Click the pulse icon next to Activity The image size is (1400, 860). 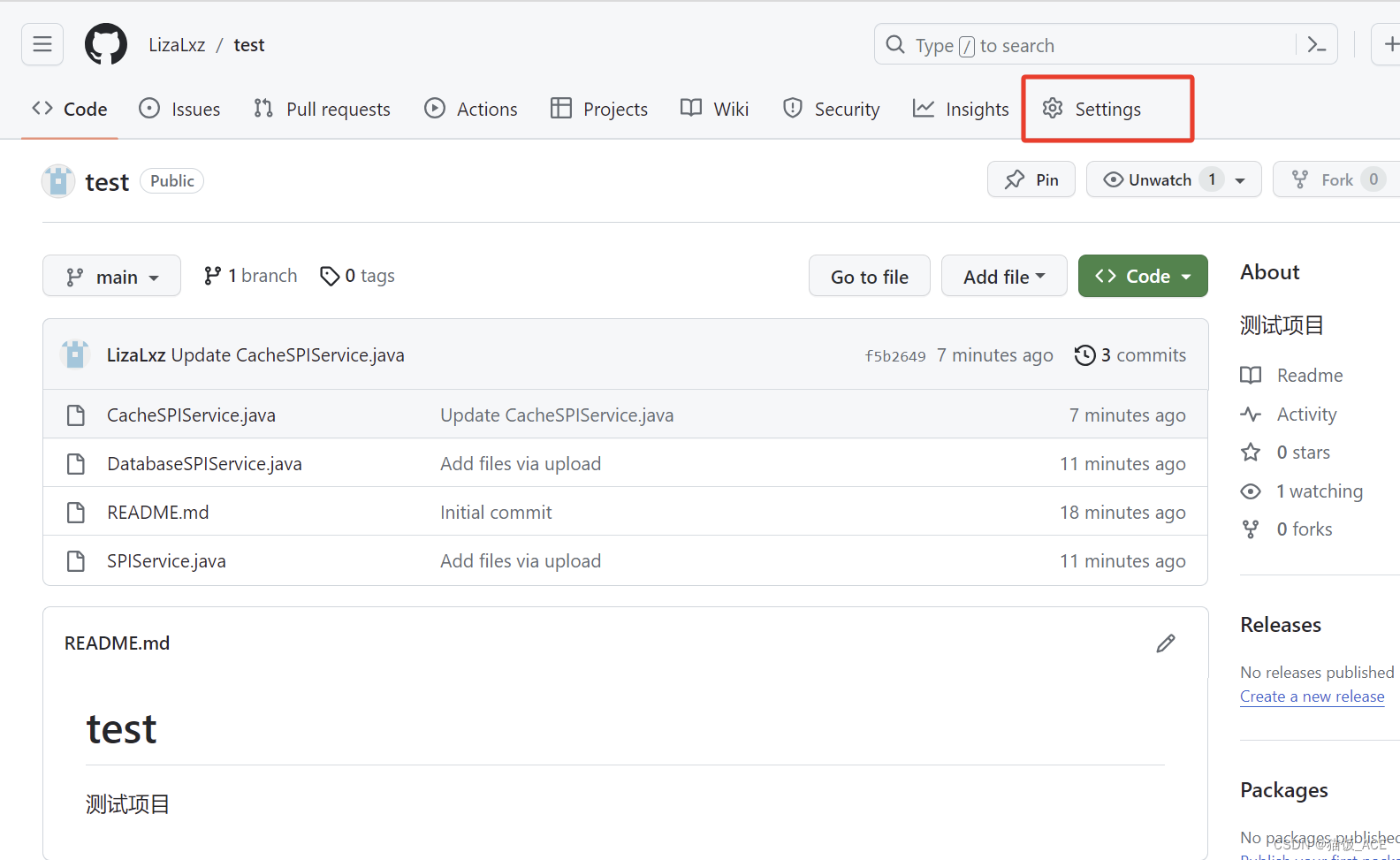1251,414
